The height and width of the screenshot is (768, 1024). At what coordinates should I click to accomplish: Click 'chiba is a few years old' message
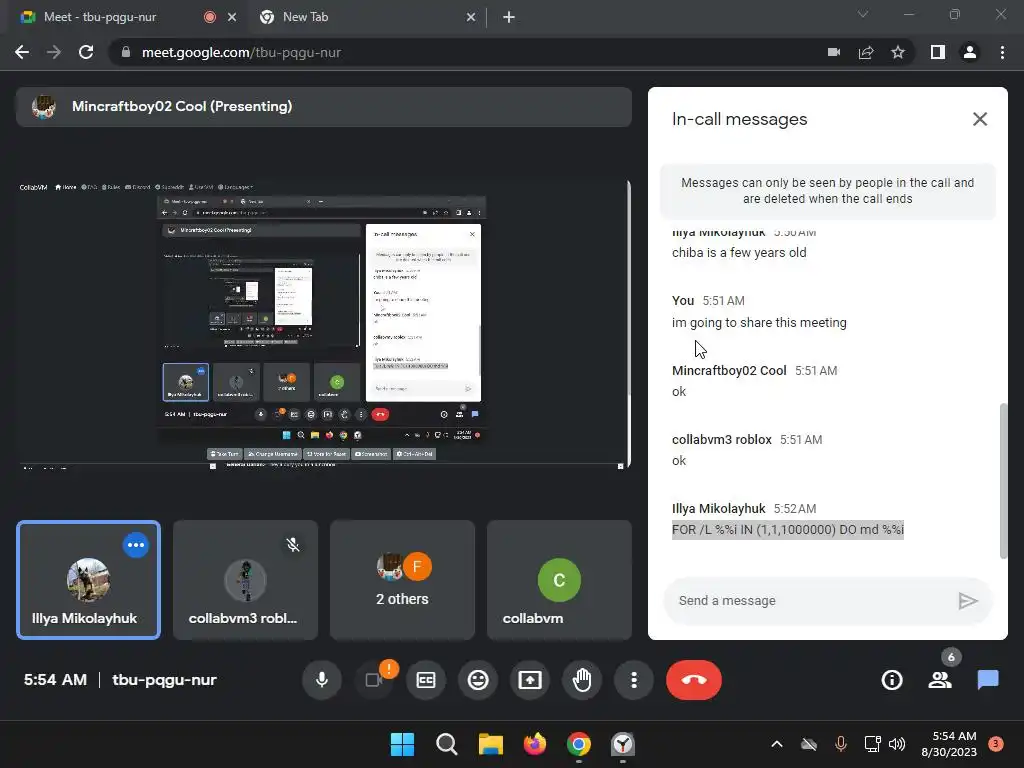[739, 253]
